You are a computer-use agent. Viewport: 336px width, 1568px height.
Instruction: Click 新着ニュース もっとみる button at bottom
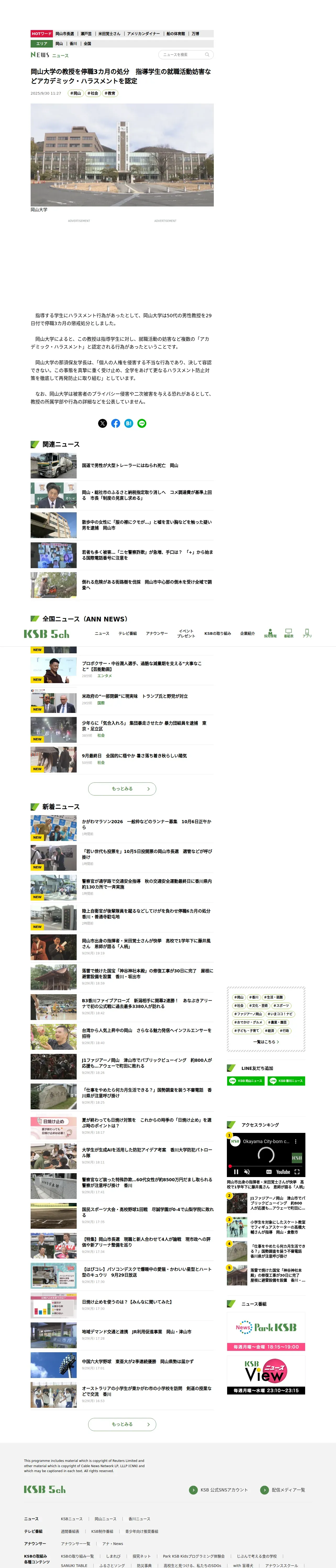coord(122,1424)
